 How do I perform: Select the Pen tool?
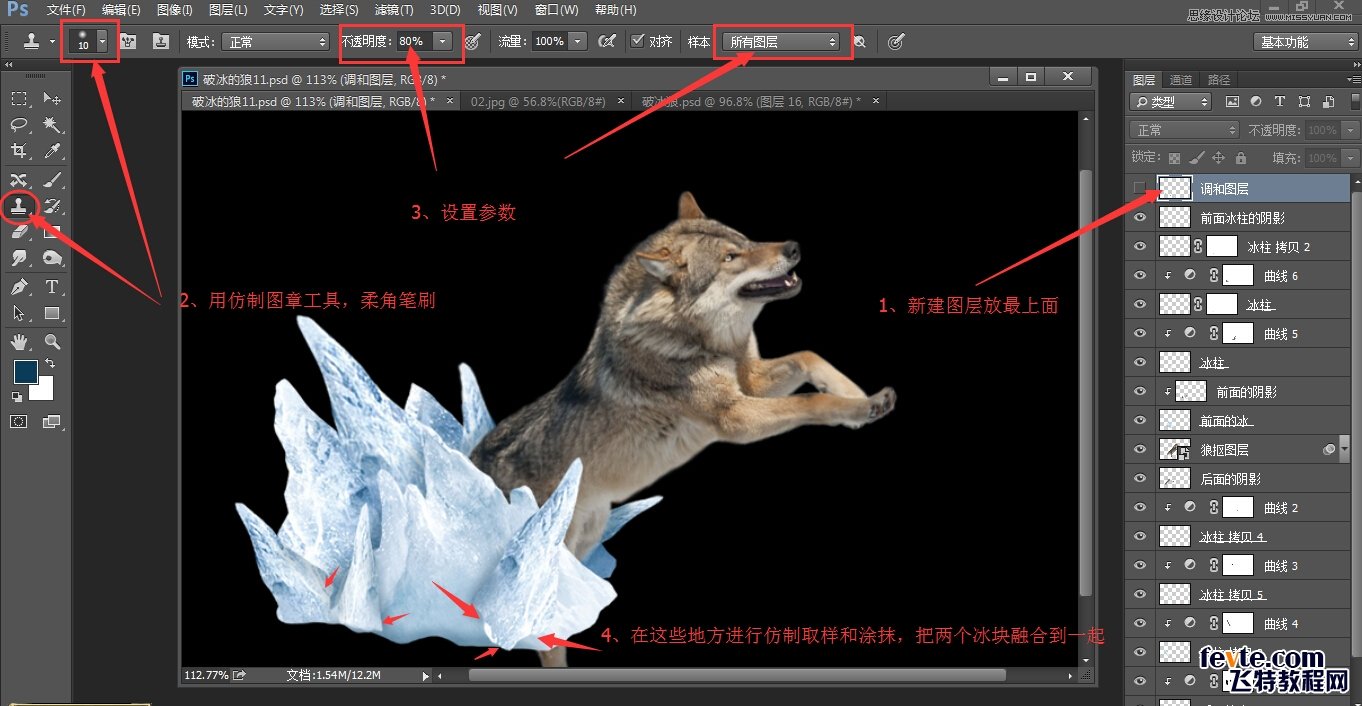19,287
